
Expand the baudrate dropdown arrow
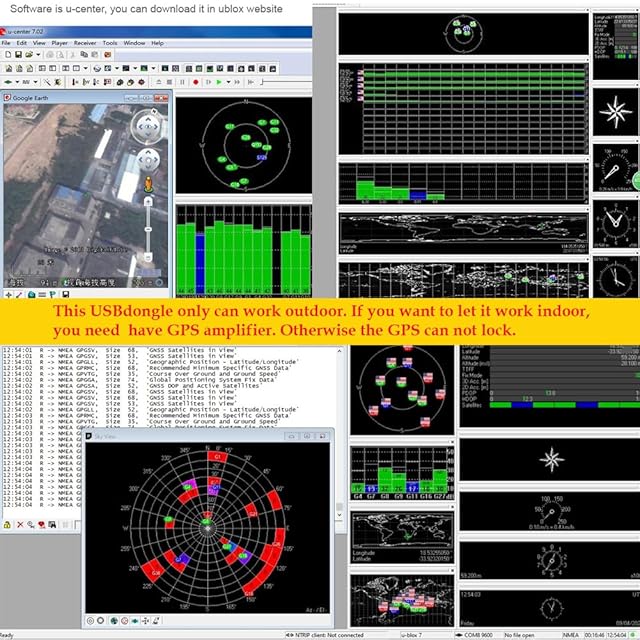point(36,82)
